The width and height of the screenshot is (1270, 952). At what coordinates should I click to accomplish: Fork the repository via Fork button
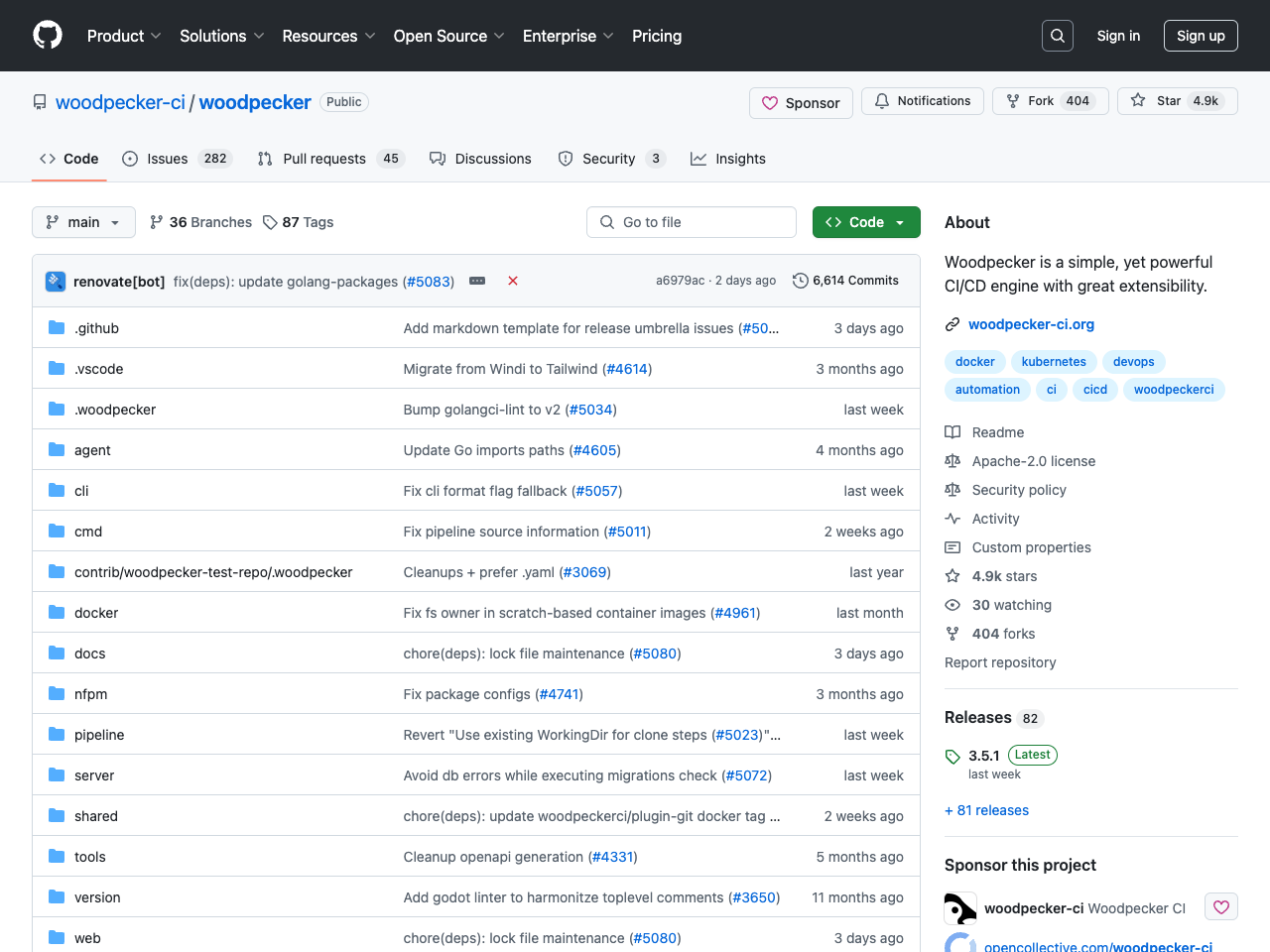(x=1050, y=101)
